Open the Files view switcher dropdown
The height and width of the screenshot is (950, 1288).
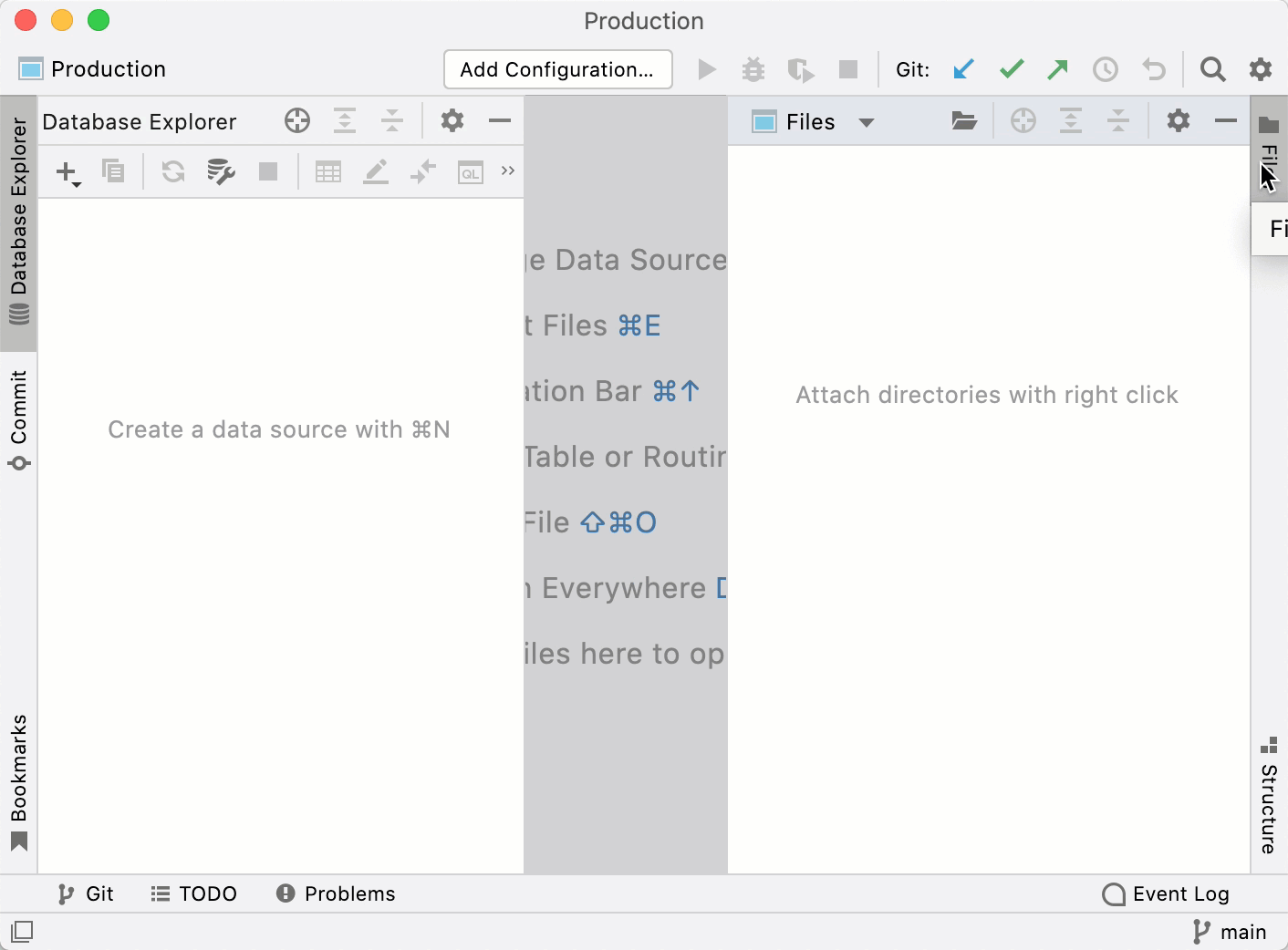click(x=867, y=121)
